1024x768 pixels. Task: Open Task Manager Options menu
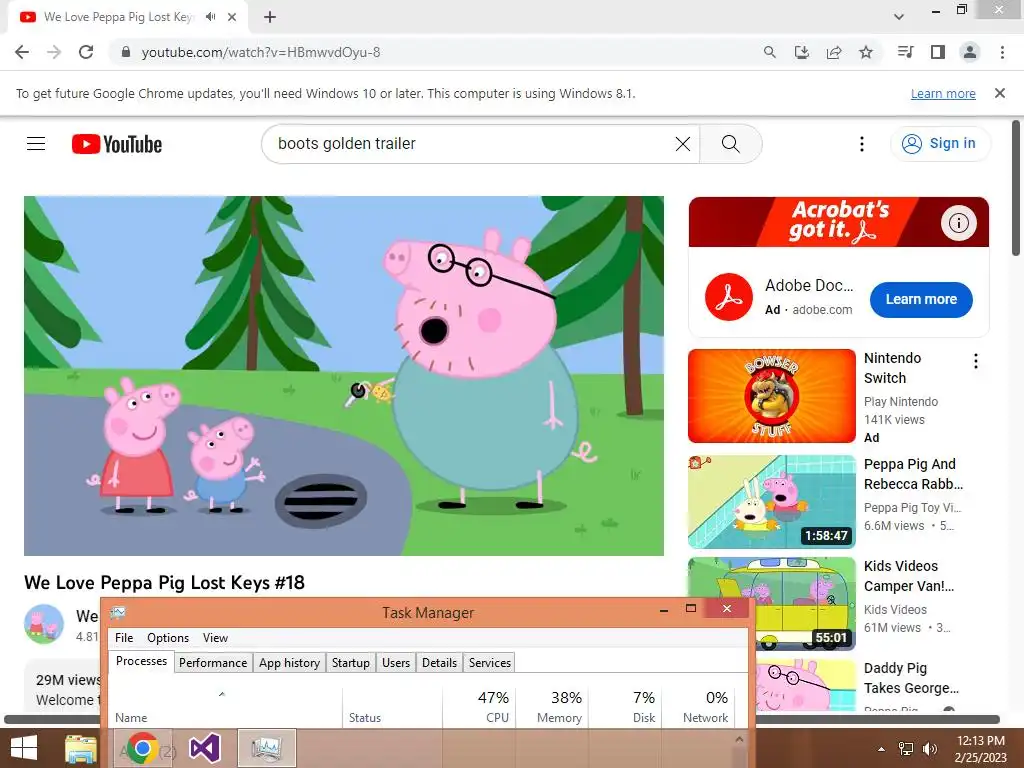168,638
